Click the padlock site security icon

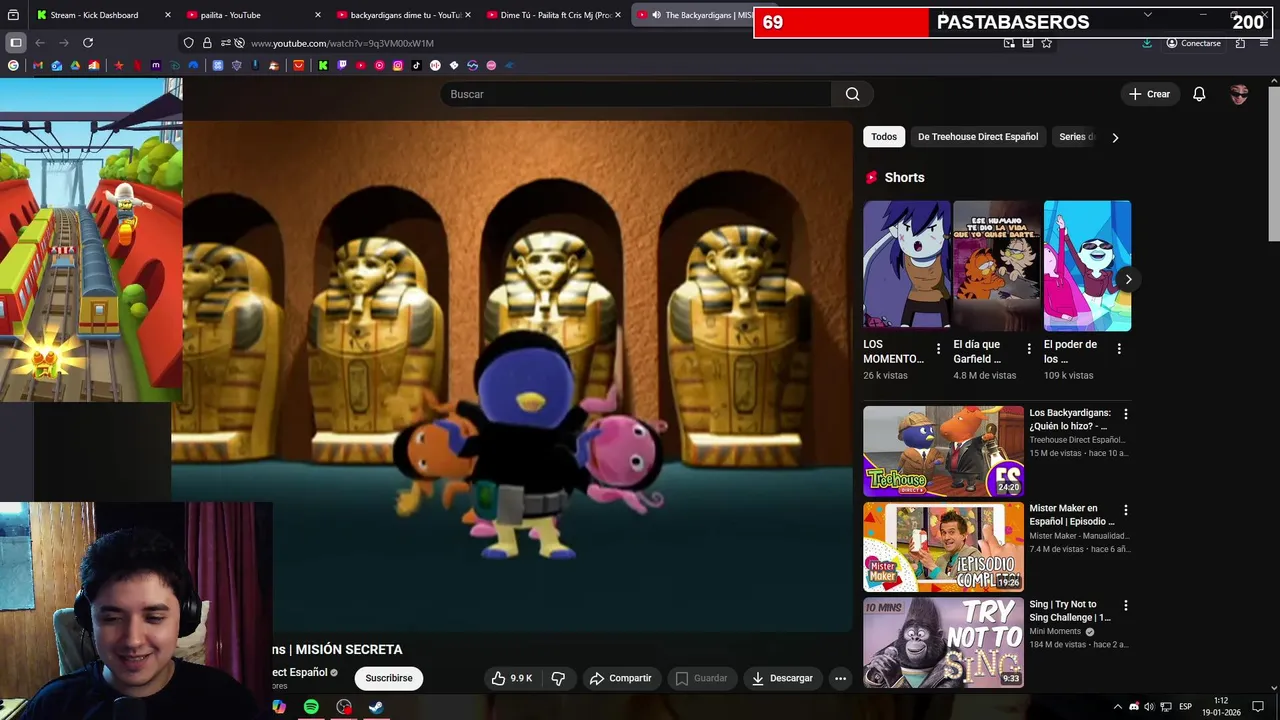(207, 43)
